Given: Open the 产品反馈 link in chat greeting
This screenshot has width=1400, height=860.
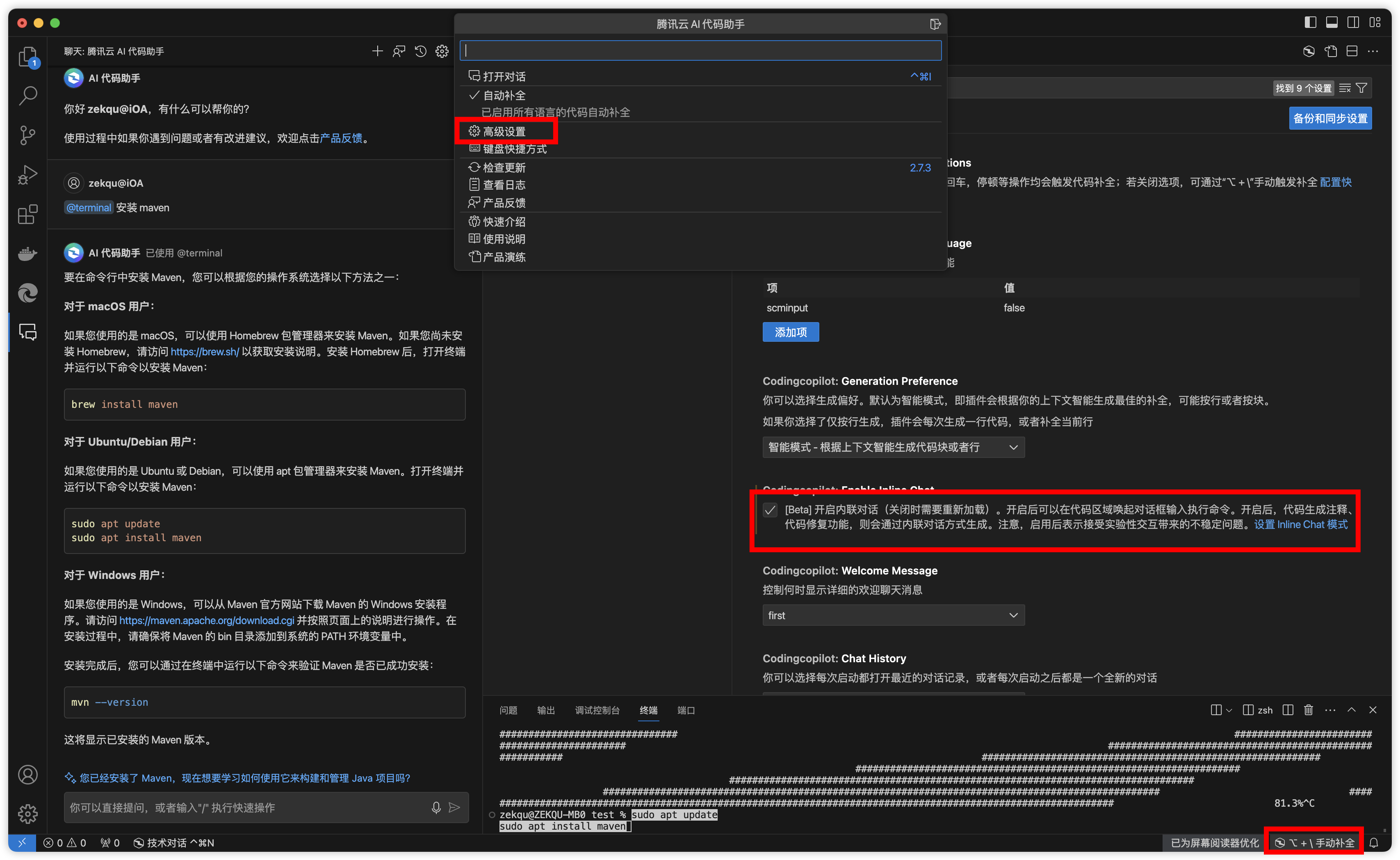Looking at the screenshot, I should click(341, 138).
